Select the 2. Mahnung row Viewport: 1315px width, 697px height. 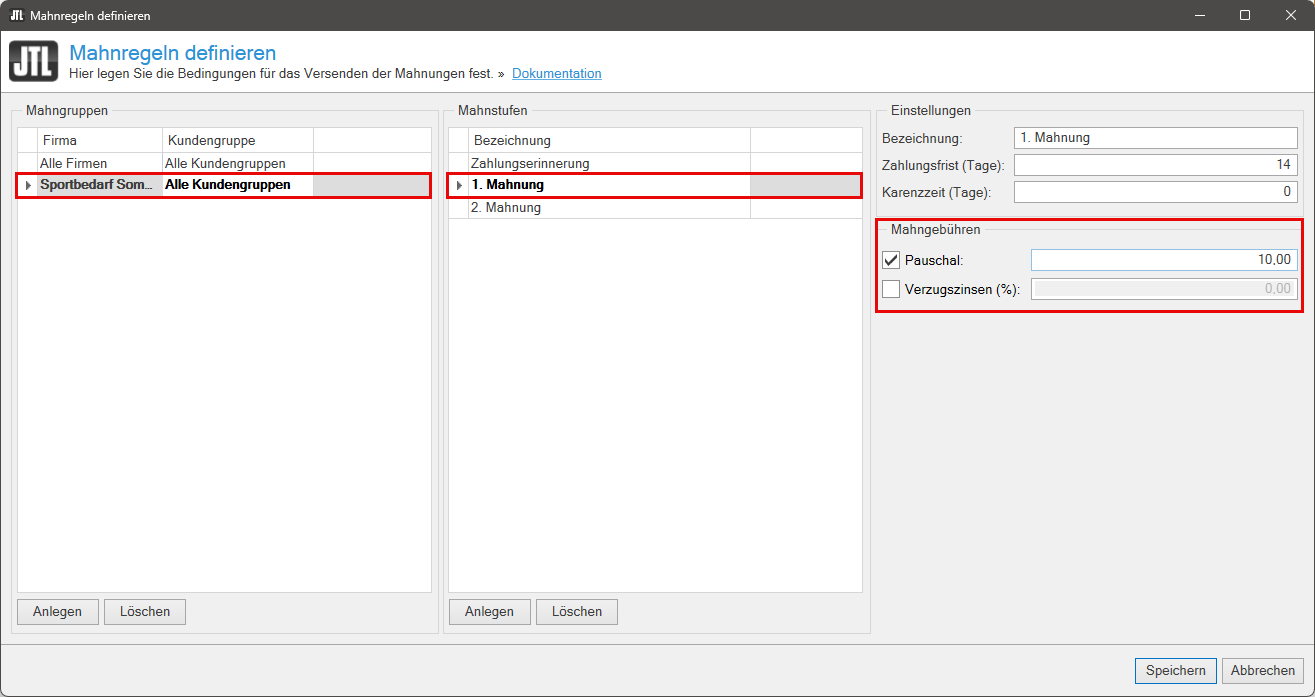pyautogui.click(x=506, y=208)
